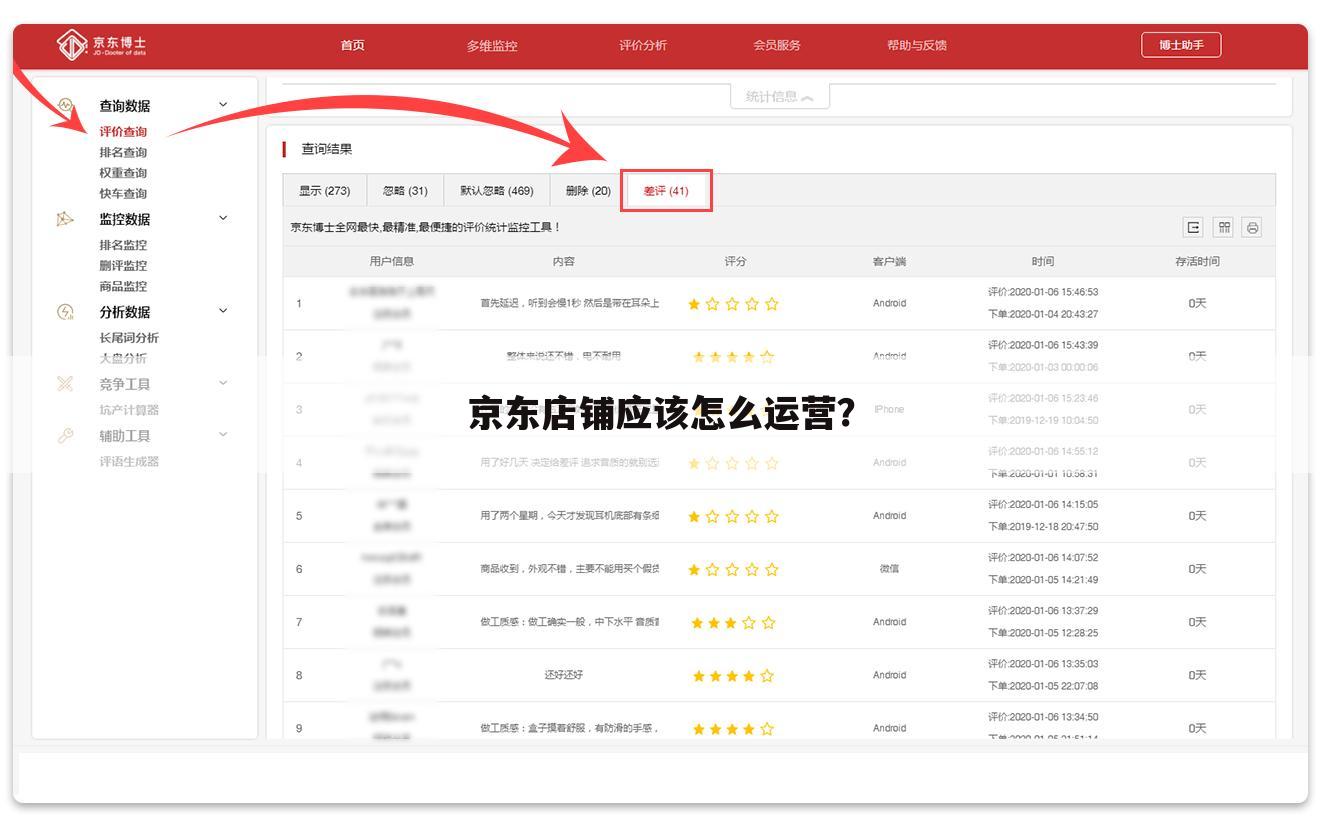Open 会员服务 in the top navigation

(x=777, y=45)
